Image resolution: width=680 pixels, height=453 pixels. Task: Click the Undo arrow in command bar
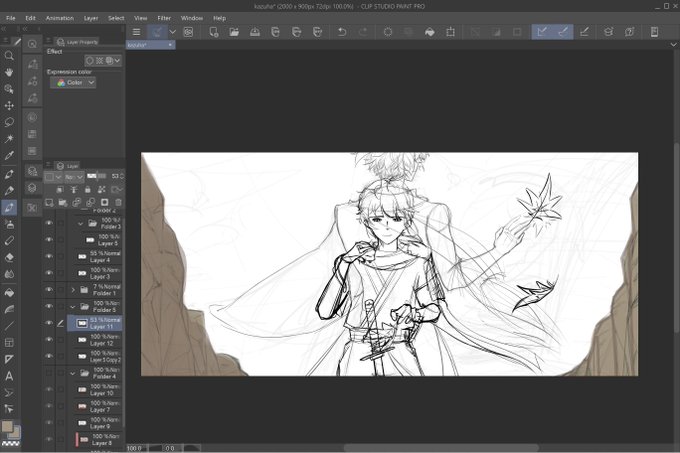point(342,32)
